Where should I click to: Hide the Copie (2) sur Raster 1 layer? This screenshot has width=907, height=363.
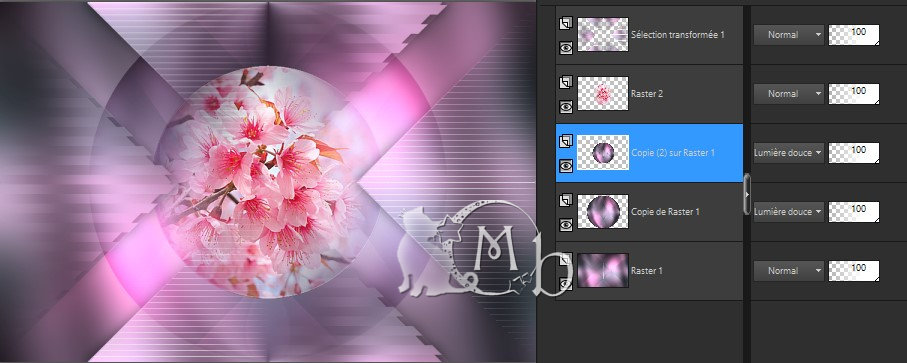pyautogui.click(x=566, y=166)
